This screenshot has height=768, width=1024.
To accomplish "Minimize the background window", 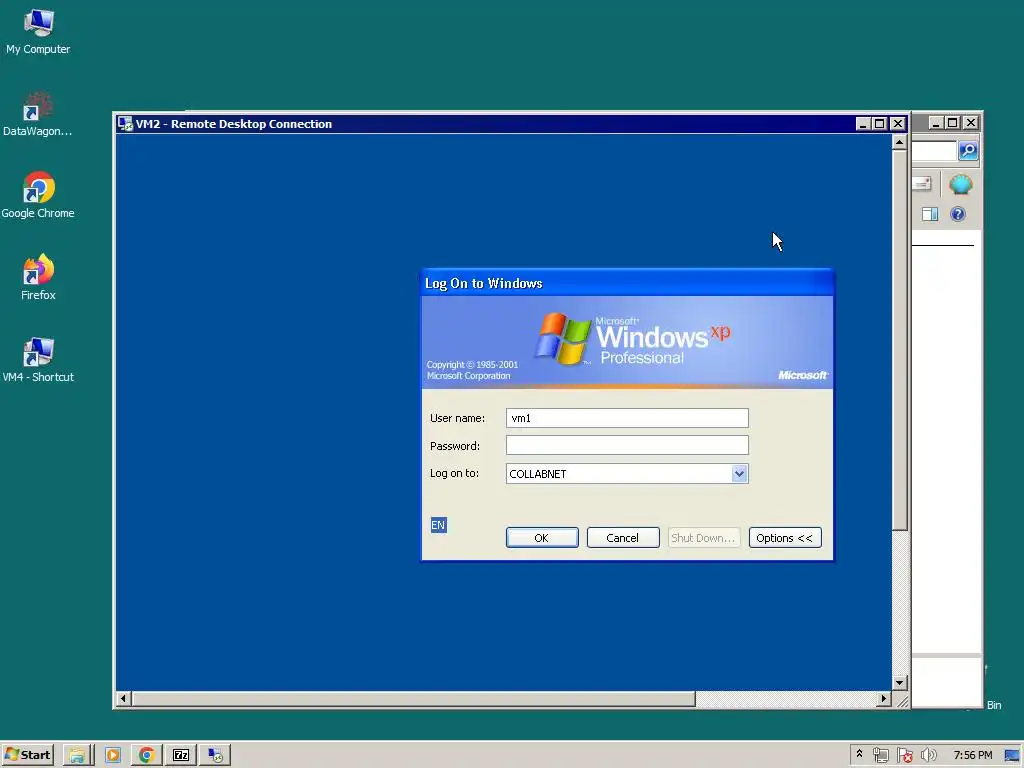I will point(936,123).
